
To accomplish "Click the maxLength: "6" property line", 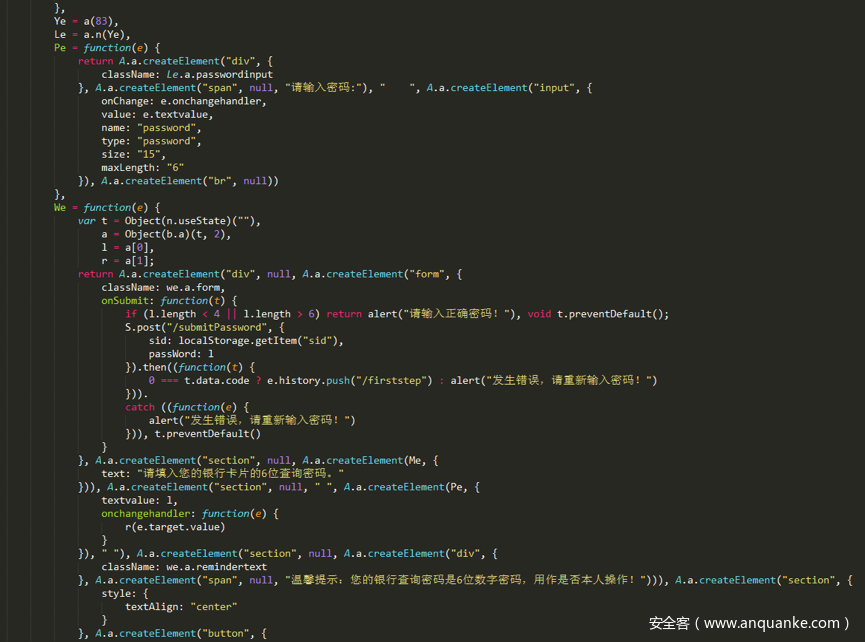I will click(142, 167).
